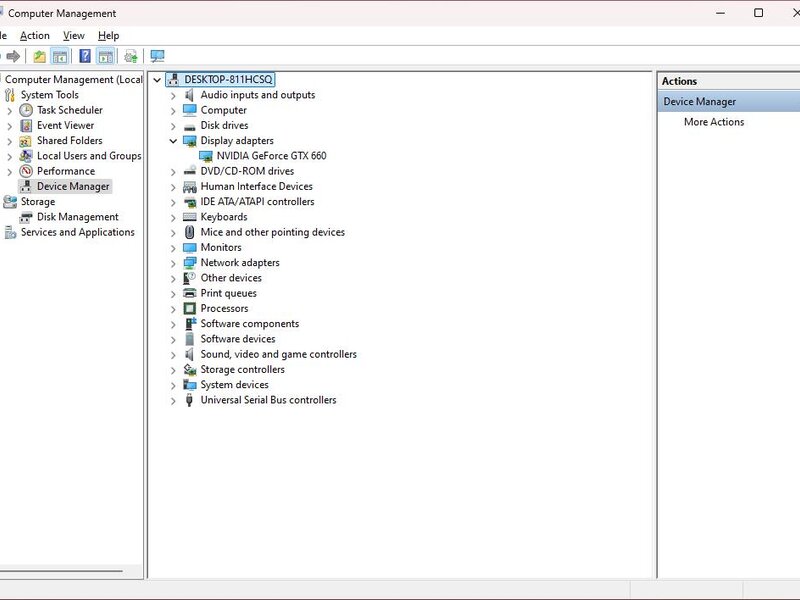This screenshot has width=800, height=600.
Task: Click the Help toolbar icon (blue question mark)
Action: tap(85, 56)
